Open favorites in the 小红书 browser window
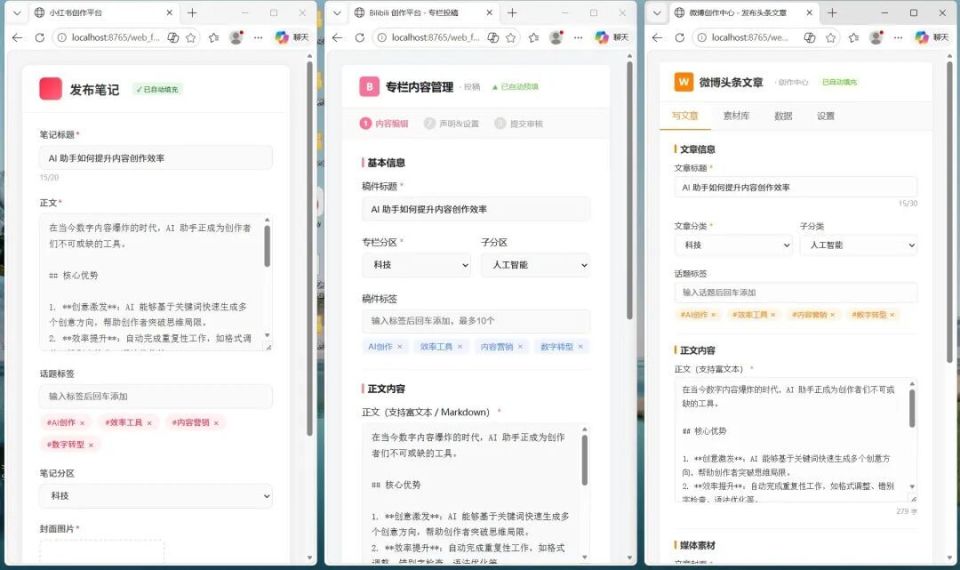Viewport: 960px width, 570px height. pos(214,38)
